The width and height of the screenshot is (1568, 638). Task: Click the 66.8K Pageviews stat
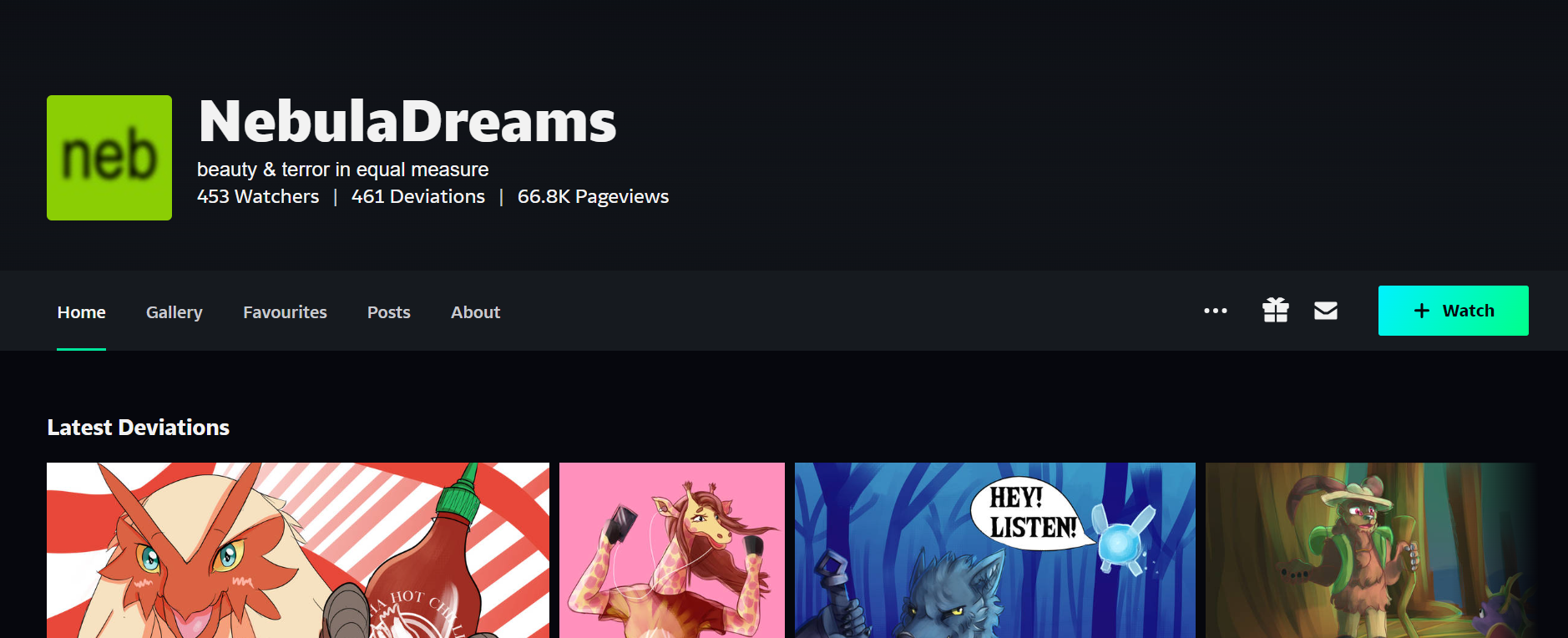(593, 196)
